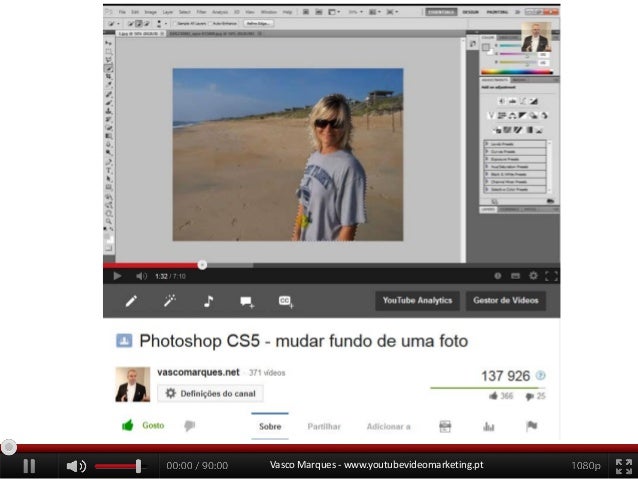Image resolution: width=638 pixels, height=479 pixels.
Task: Select the Essentials workspace button
Action: pos(441,12)
